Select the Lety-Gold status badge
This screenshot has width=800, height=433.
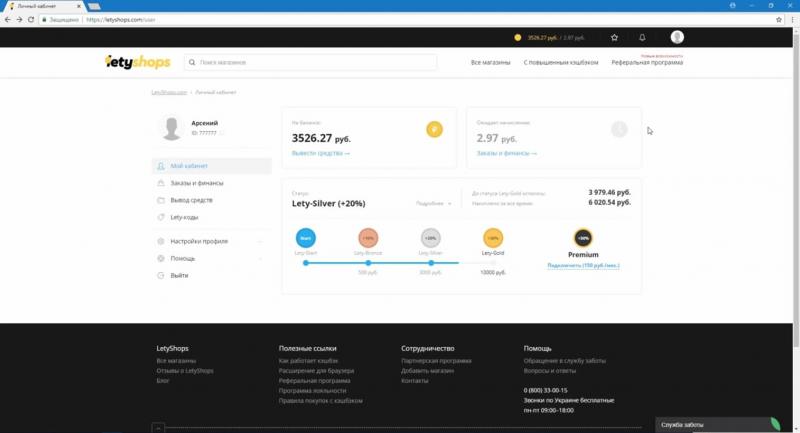[x=493, y=238]
